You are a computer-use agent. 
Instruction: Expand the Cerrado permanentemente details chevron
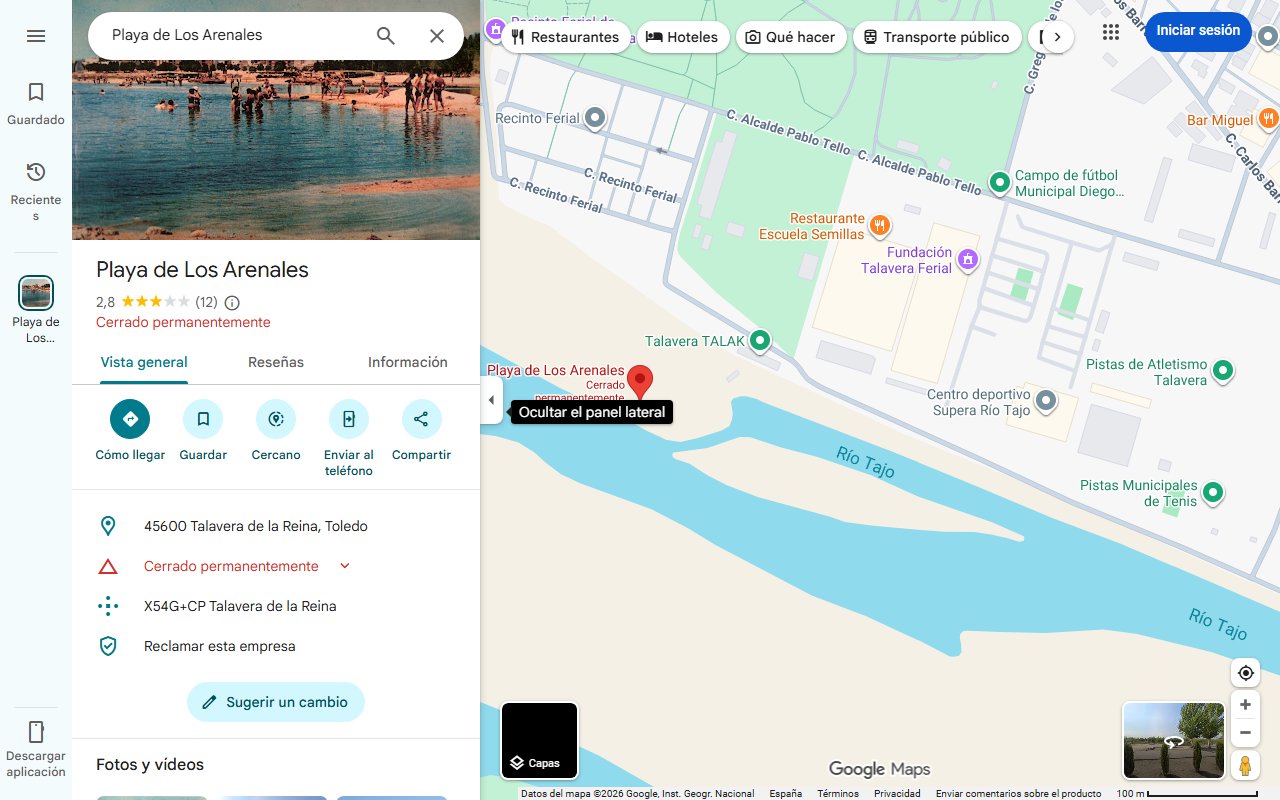point(344,566)
